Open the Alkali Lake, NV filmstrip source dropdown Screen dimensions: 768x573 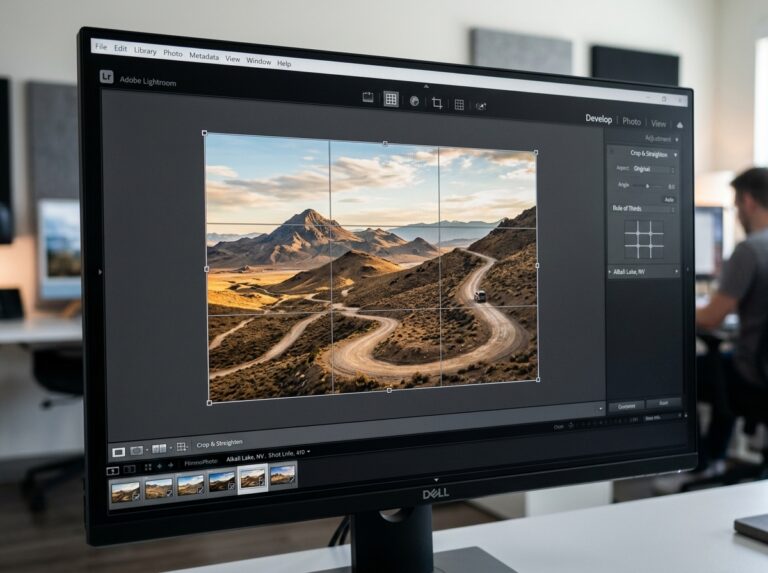tap(268, 455)
